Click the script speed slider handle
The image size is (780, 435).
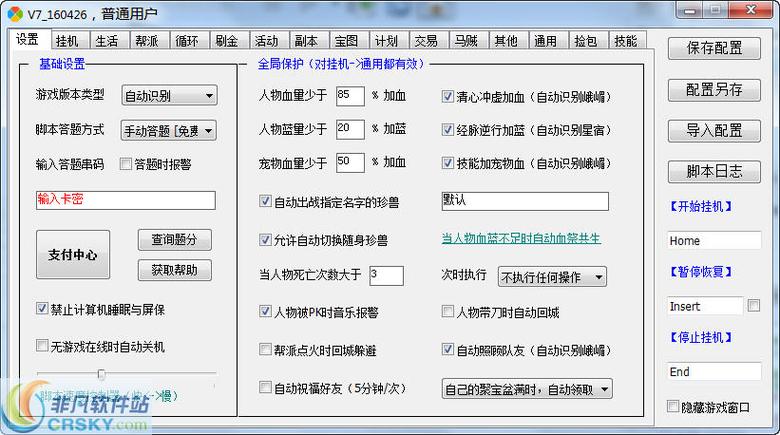[101, 374]
